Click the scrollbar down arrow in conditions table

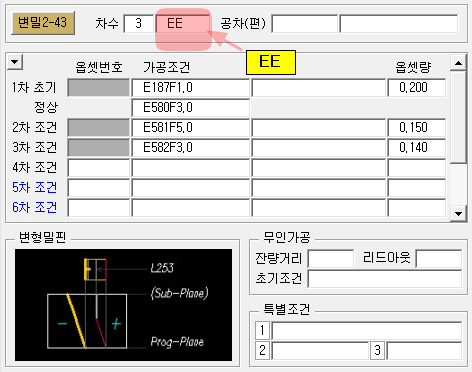(x=458, y=214)
